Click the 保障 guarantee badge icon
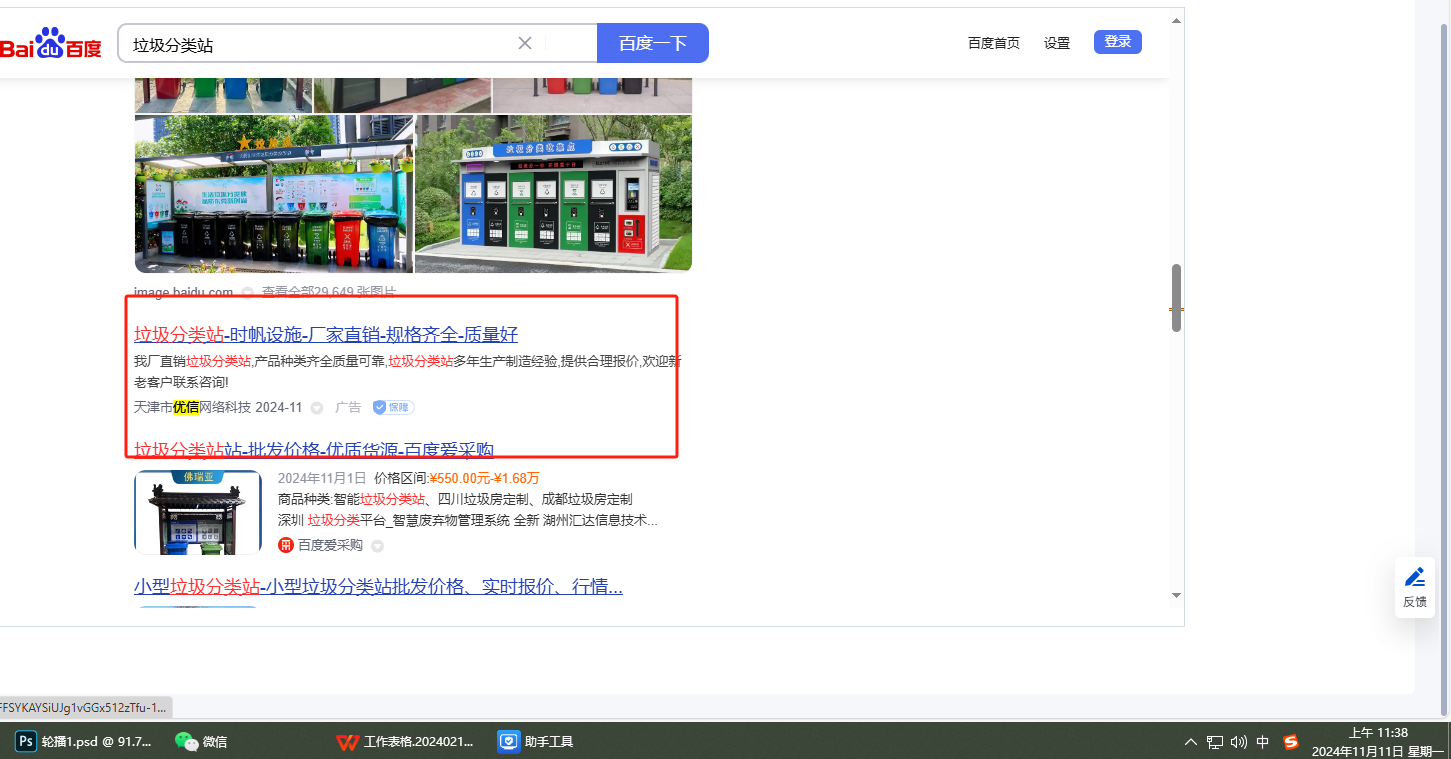 point(393,407)
